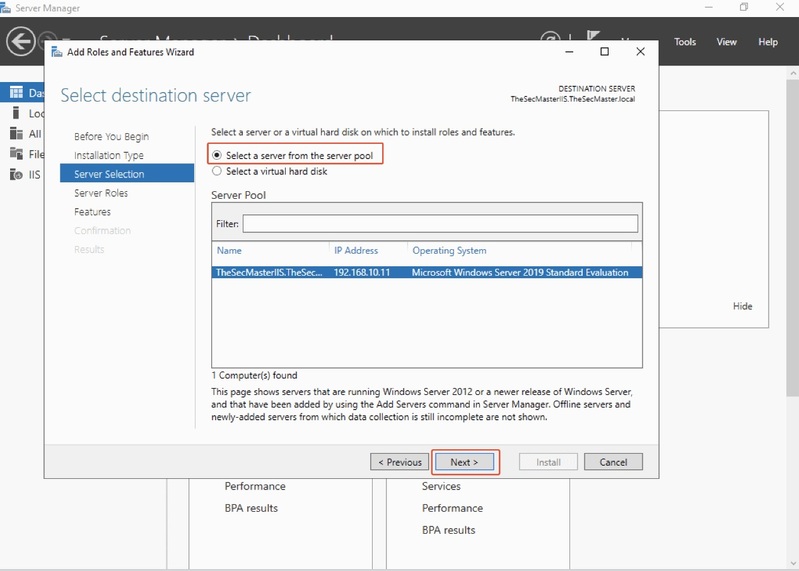This screenshot has height=571, width=799.
Task: Open BPA results in right dashboard tile
Action: point(448,530)
